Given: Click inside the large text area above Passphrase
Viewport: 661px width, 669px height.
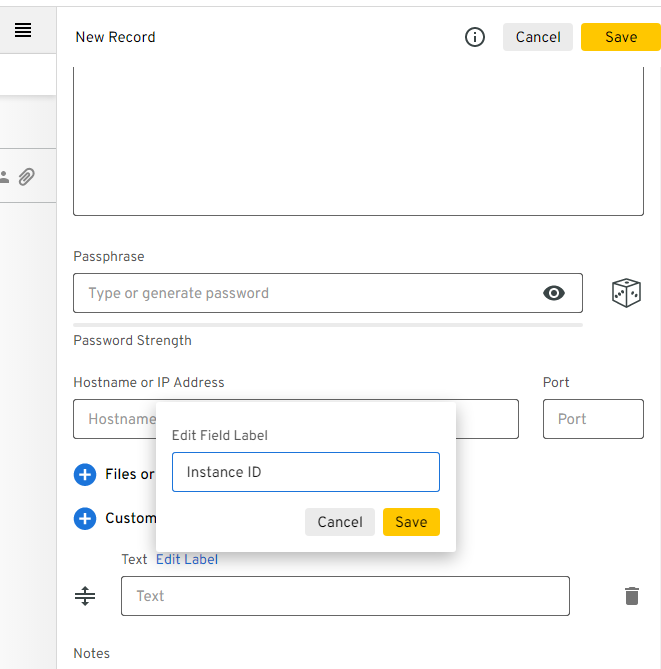Looking at the screenshot, I should (358, 140).
